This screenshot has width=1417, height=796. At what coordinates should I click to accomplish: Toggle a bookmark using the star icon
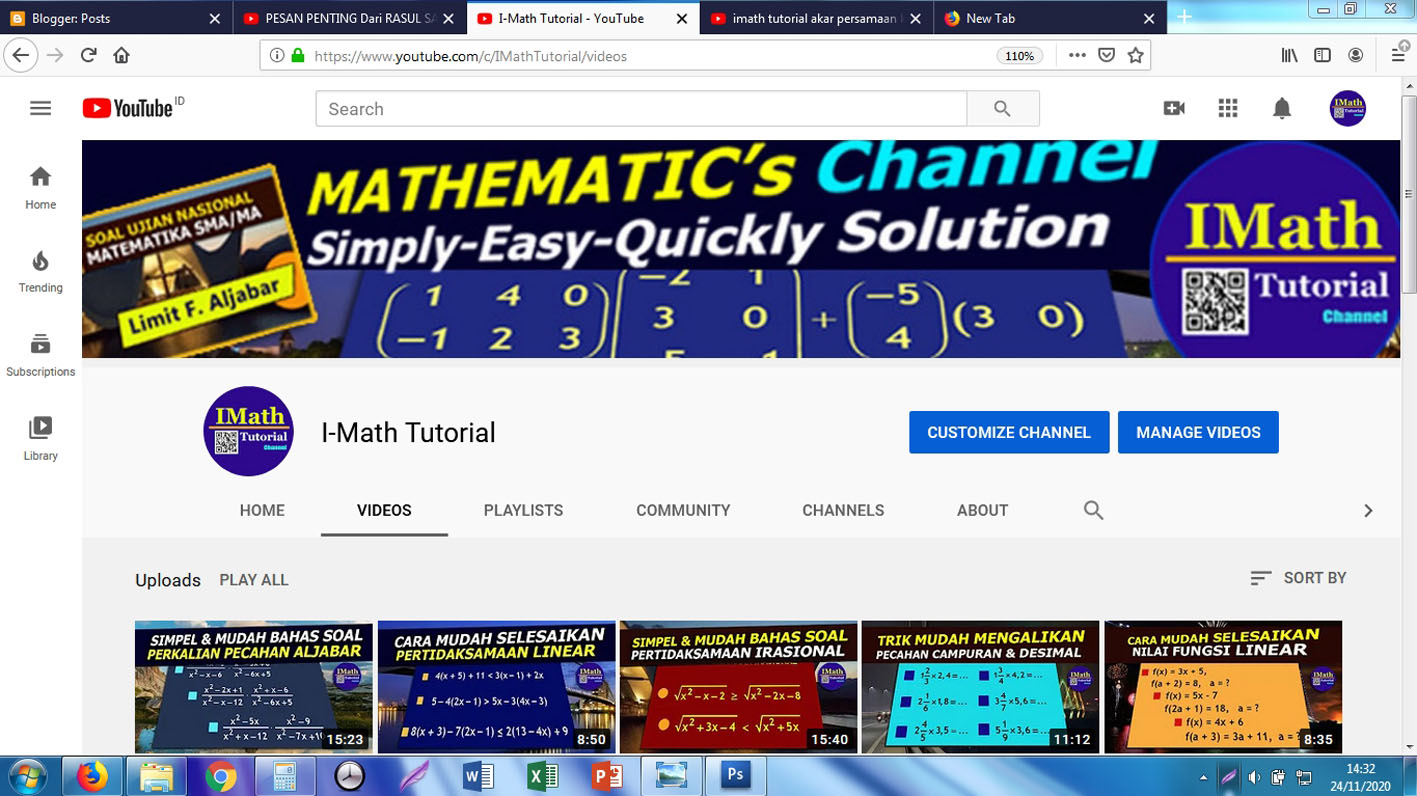point(1135,56)
